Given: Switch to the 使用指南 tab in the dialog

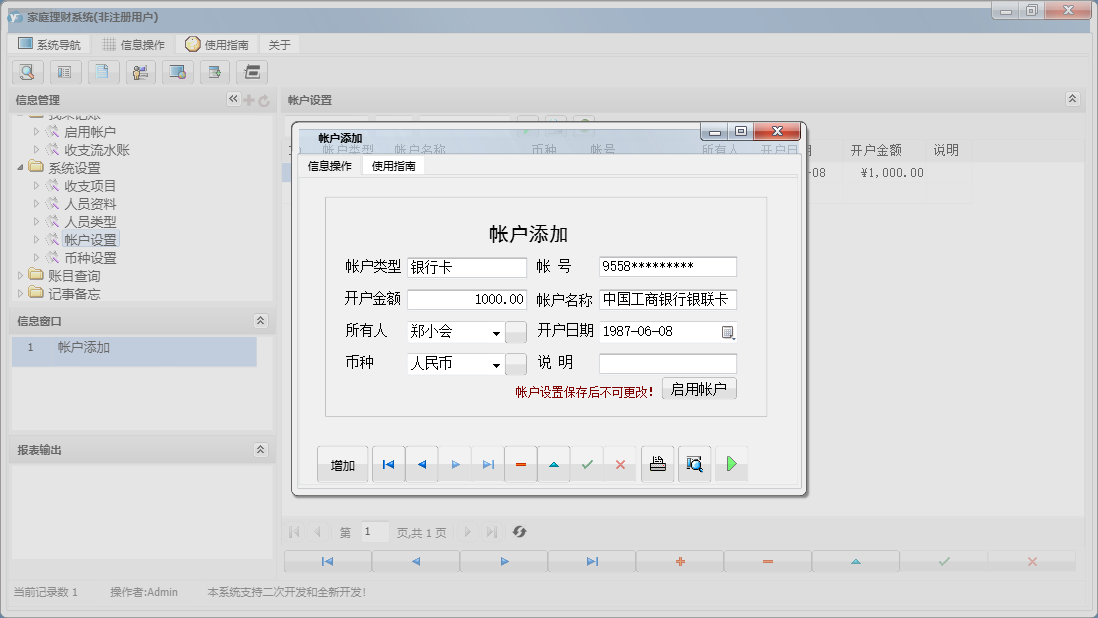Looking at the screenshot, I should pyautogui.click(x=392, y=167).
